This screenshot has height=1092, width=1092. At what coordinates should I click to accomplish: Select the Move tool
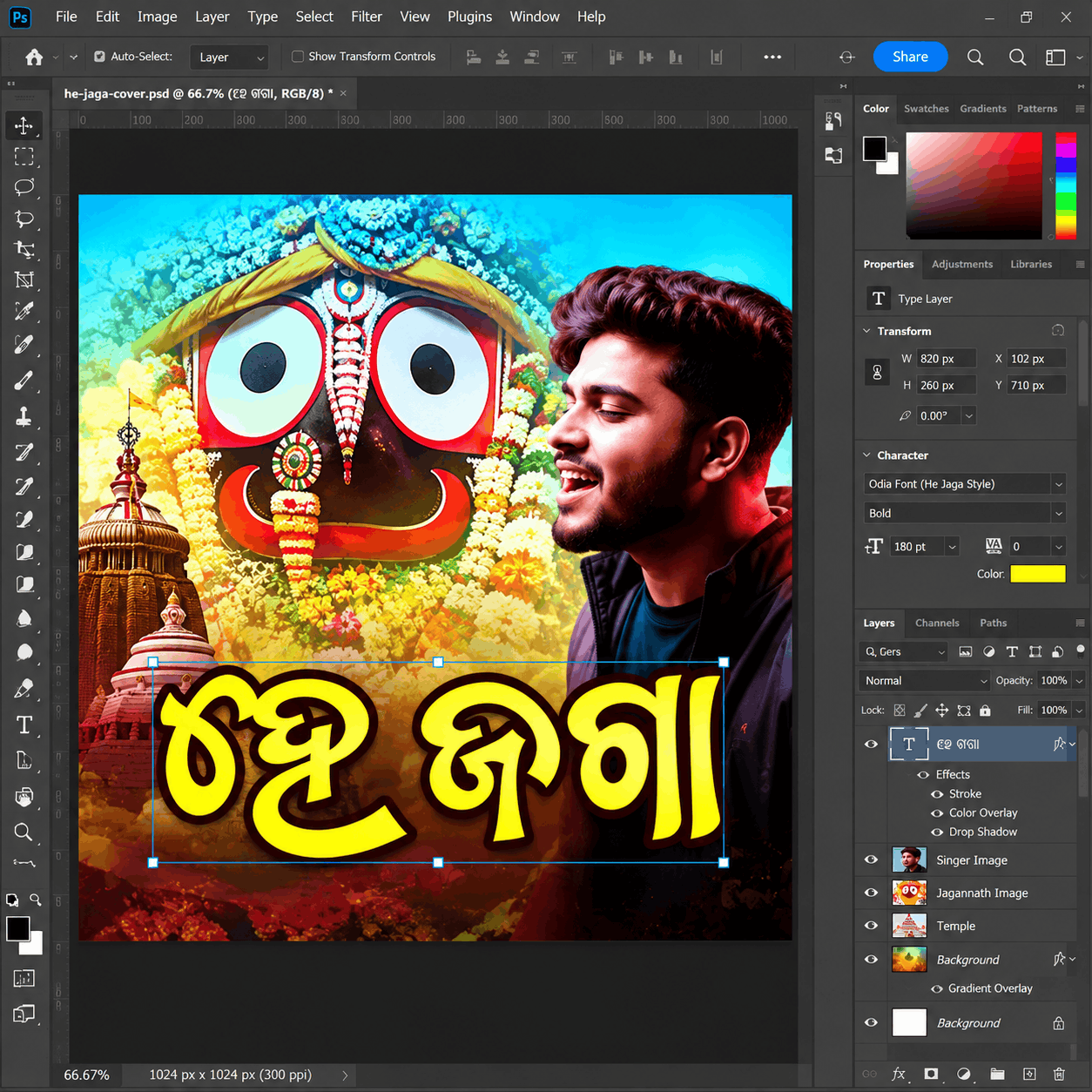24,125
